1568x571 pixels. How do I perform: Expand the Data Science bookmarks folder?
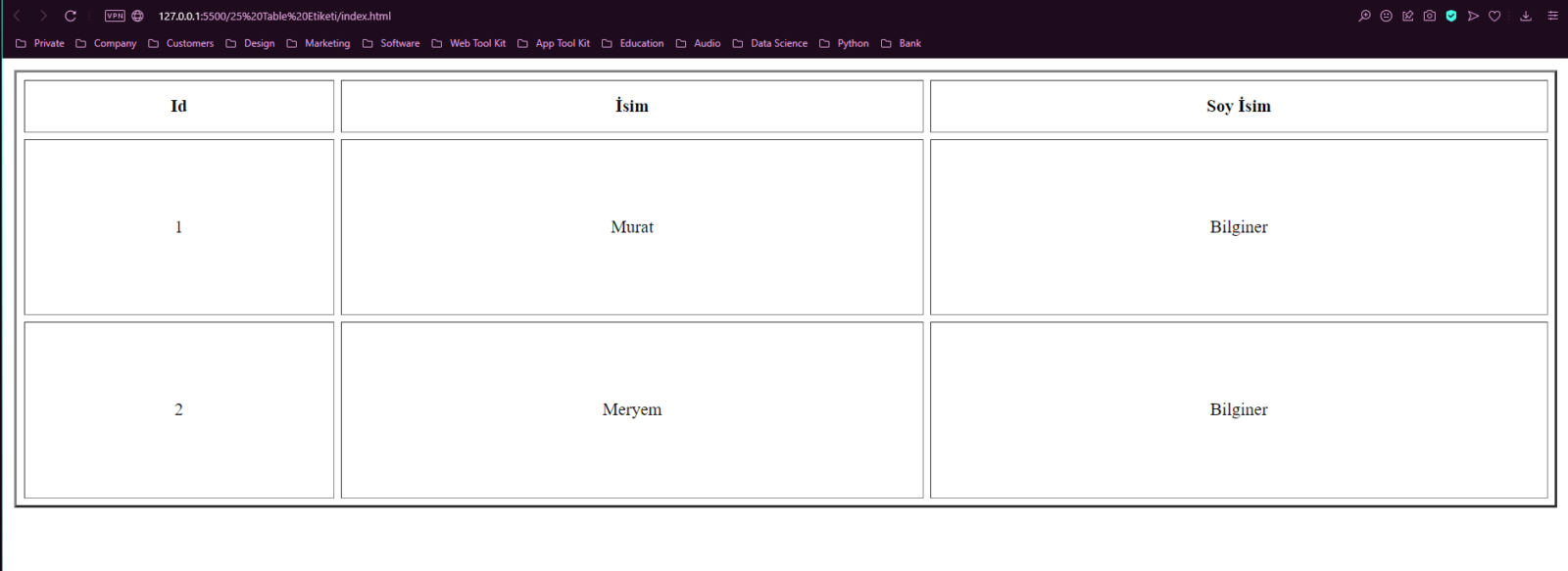pyautogui.click(x=770, y=43)
